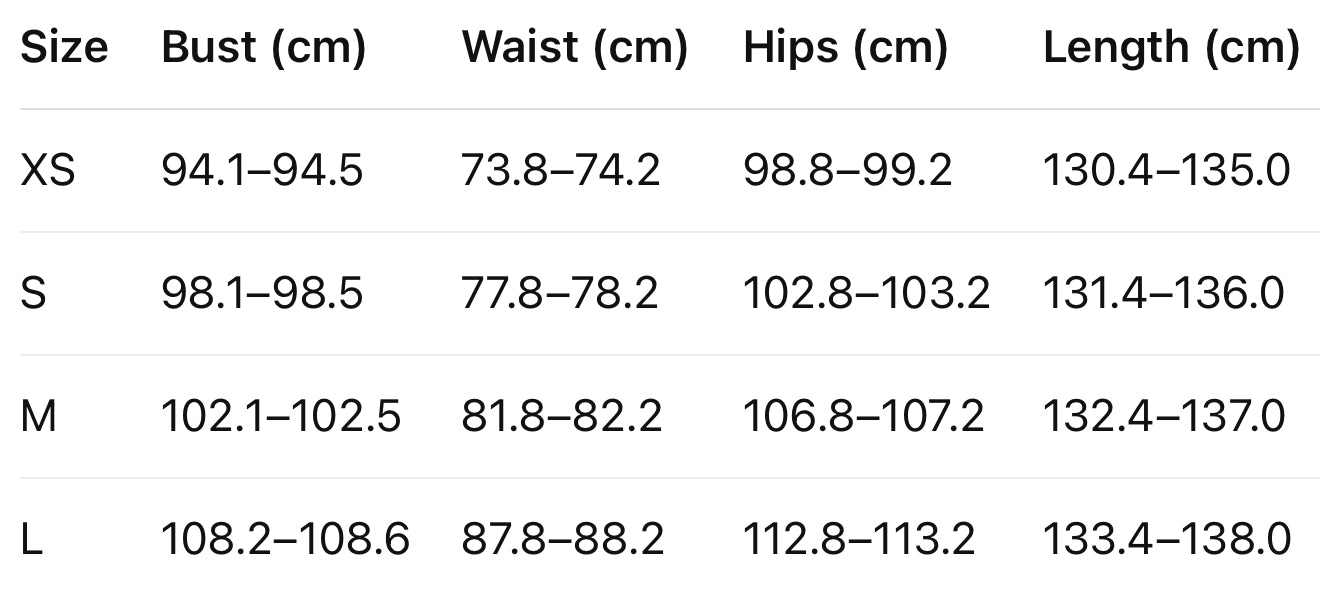
Task: Select the M size row label
Action: click(39, 416)
